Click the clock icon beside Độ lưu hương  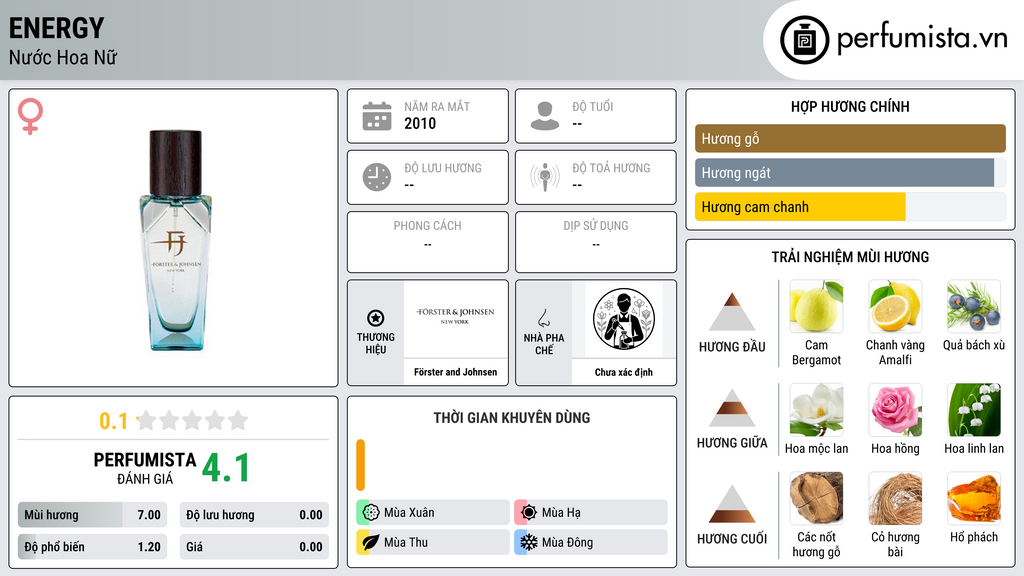[x=377, y=177]
